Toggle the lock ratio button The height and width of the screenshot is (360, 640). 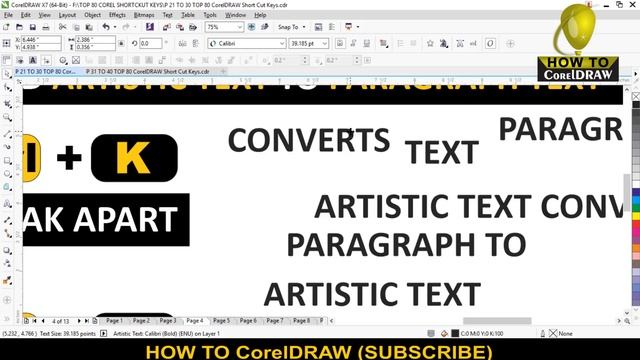coord(122,43)
